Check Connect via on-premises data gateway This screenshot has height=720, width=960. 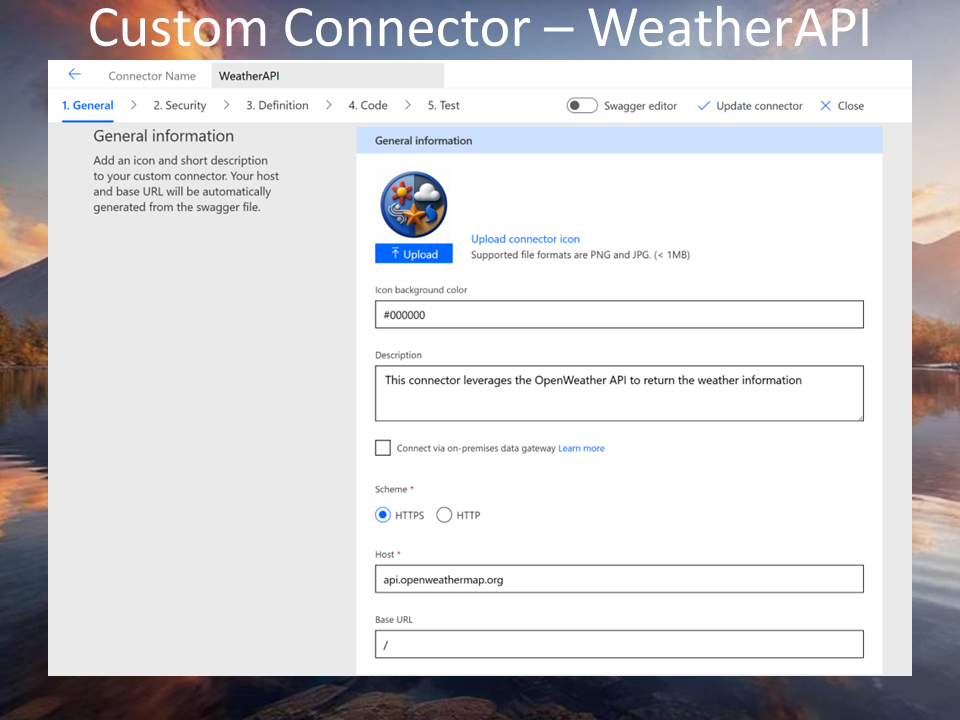[383, 448]
